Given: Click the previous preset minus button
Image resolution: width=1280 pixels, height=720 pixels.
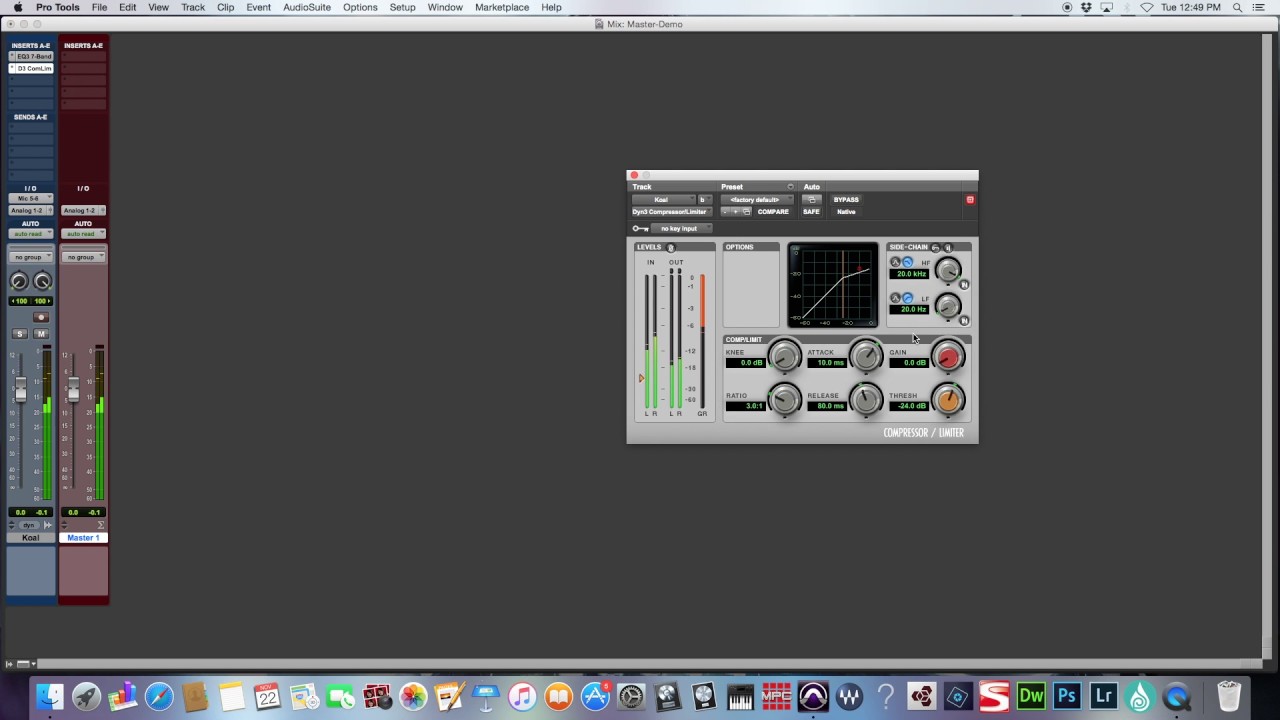Looking at the screenshot, I should click(x=725, y=212).
